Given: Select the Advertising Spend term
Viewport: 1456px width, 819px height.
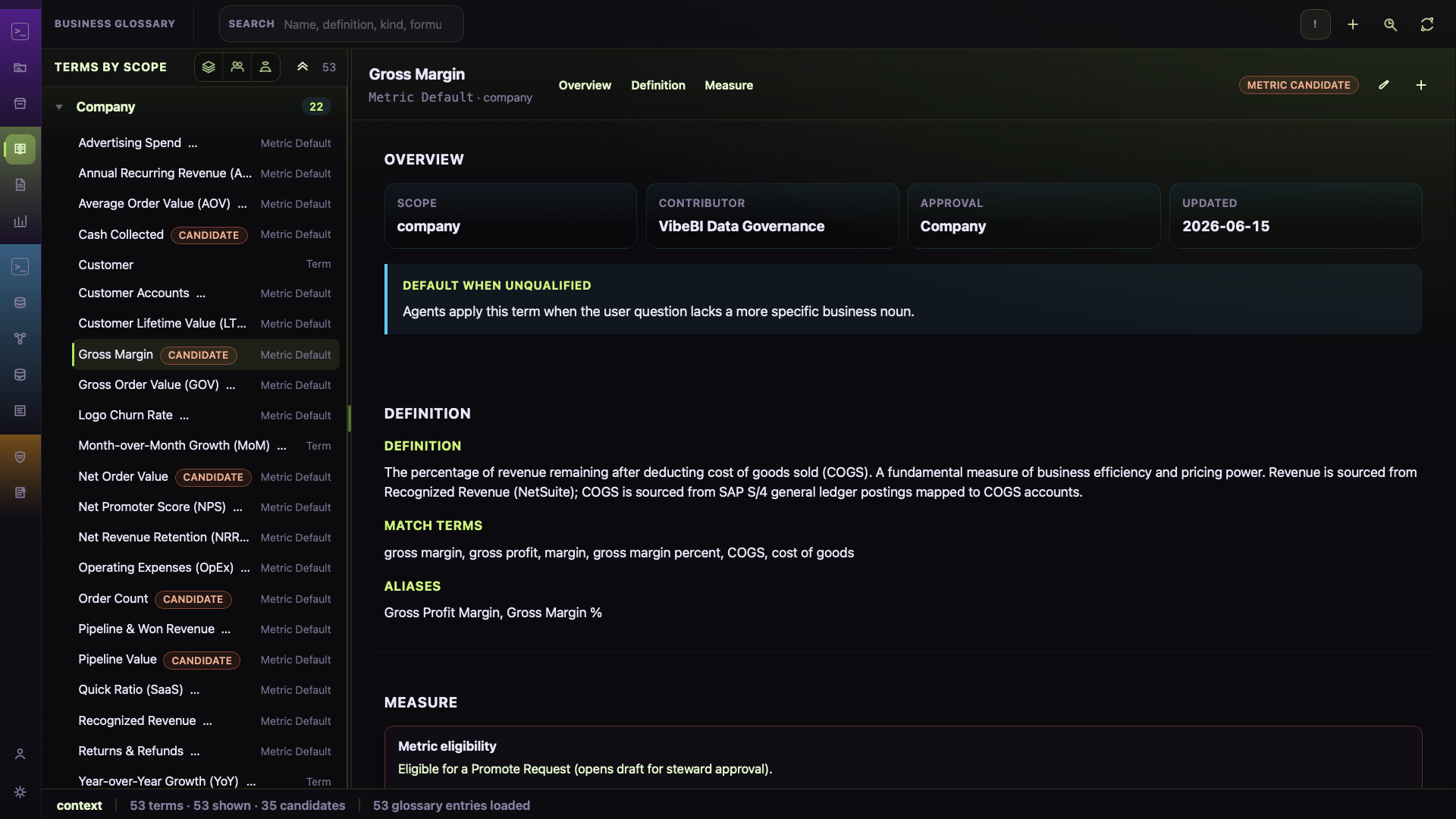Looking at the screenshot, I should 205,143.
